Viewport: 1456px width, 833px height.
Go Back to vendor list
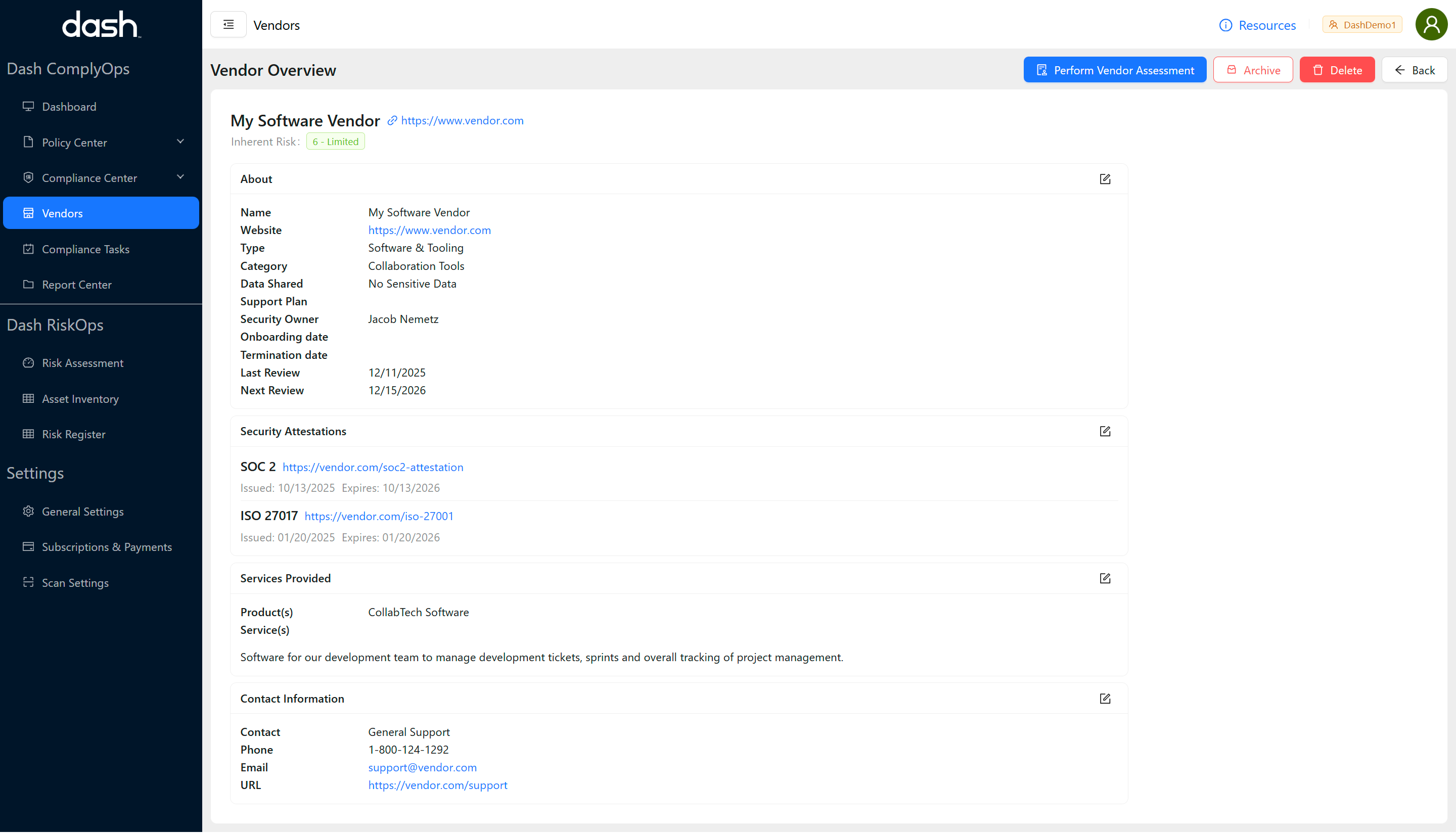pos(1414,70)
